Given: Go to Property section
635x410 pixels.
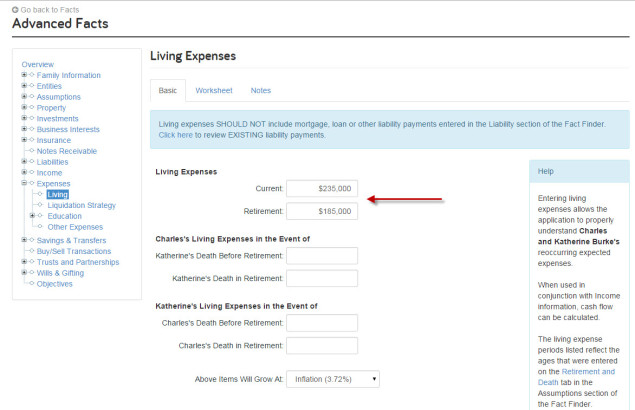Looking at the screenshot, I should [x=51, y=108].
